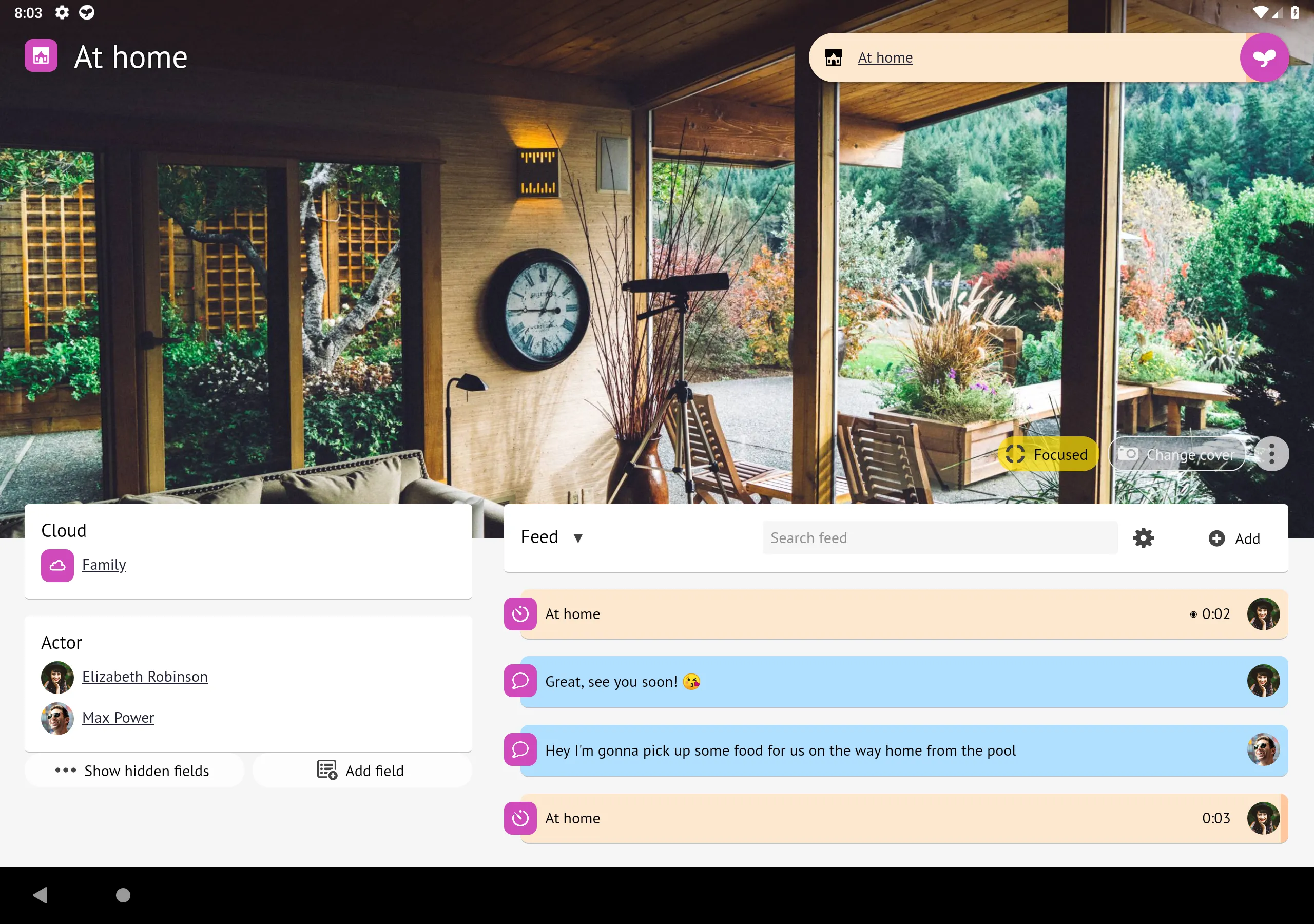Click Elizabeth Robinson actor profile avatar
This screenshot has height=924, width=1314.
(56, 677)
